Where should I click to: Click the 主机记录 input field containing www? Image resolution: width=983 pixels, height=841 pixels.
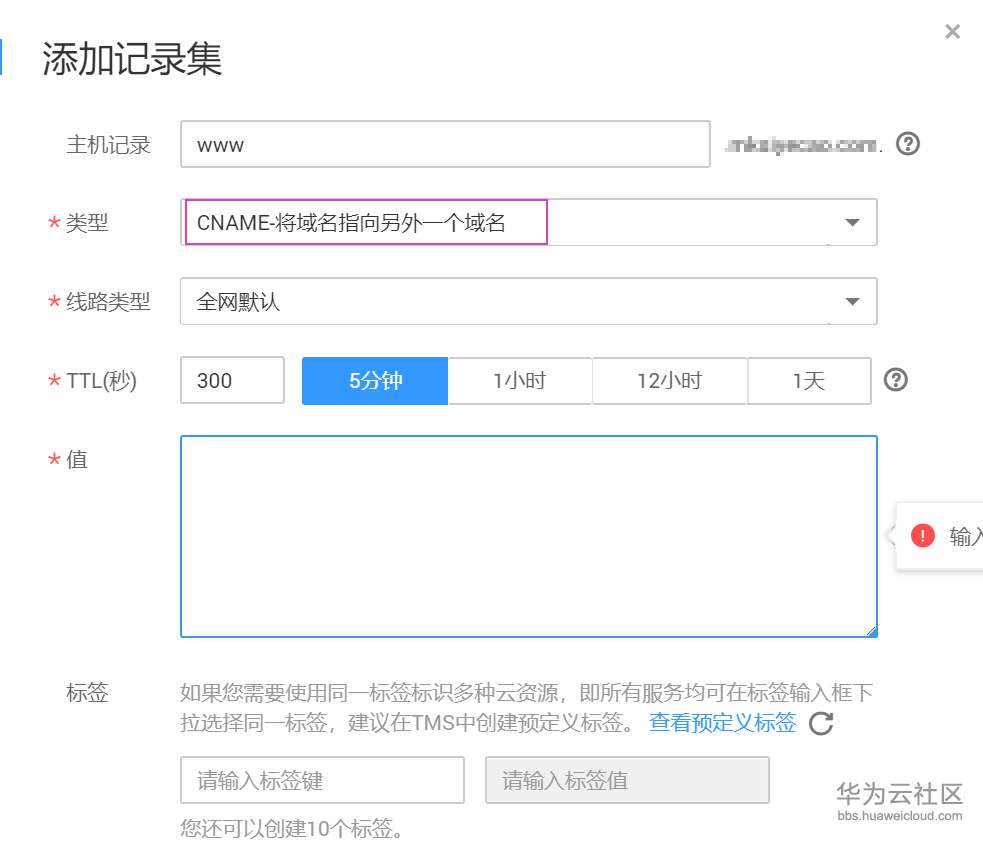coord(445,144)
